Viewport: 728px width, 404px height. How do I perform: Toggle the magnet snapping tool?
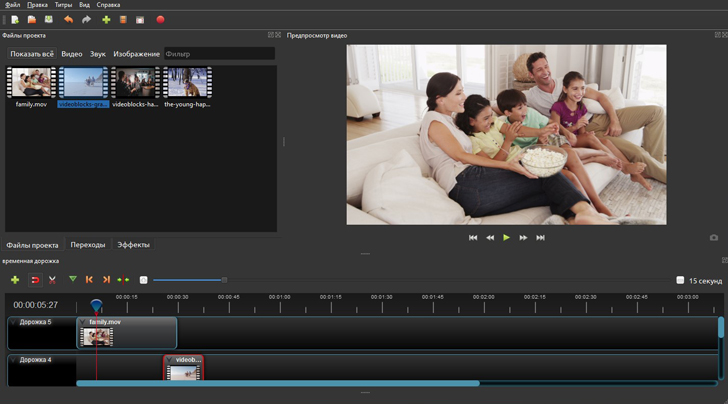pyautogui.click(x=34, y=280)
